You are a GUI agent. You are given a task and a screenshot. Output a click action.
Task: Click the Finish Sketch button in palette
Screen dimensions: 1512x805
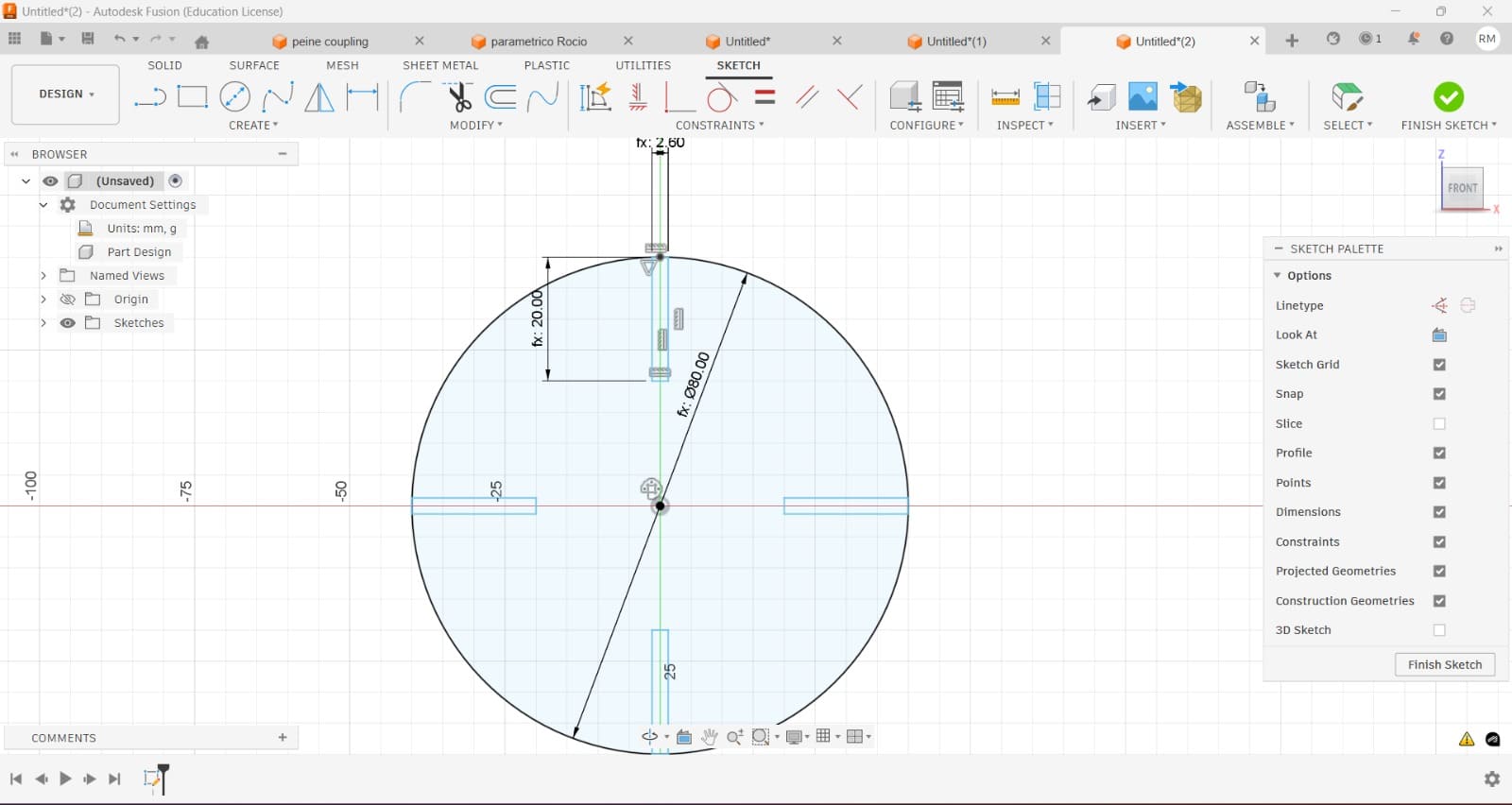pyautogui.click(x=1445, y=665)
